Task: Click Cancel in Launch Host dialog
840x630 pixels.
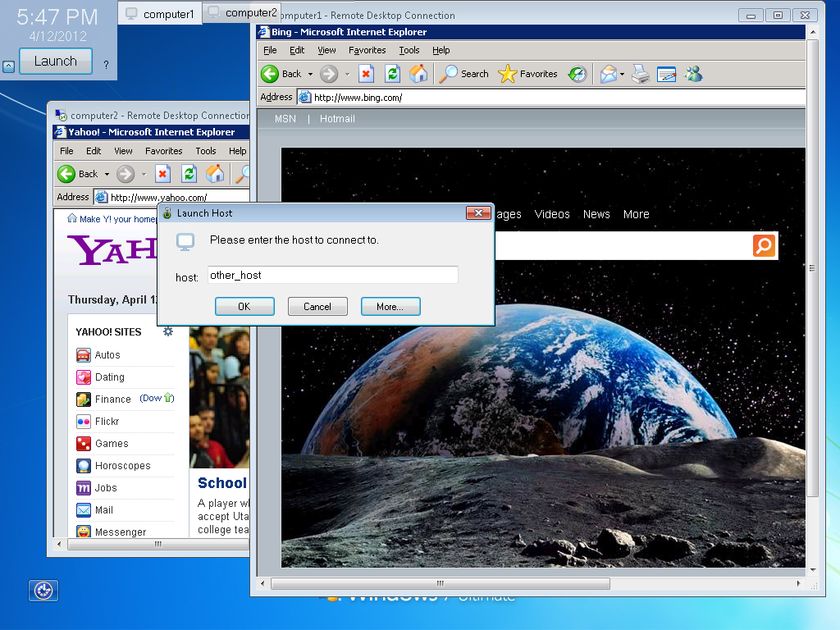Action: click(318, 306)
